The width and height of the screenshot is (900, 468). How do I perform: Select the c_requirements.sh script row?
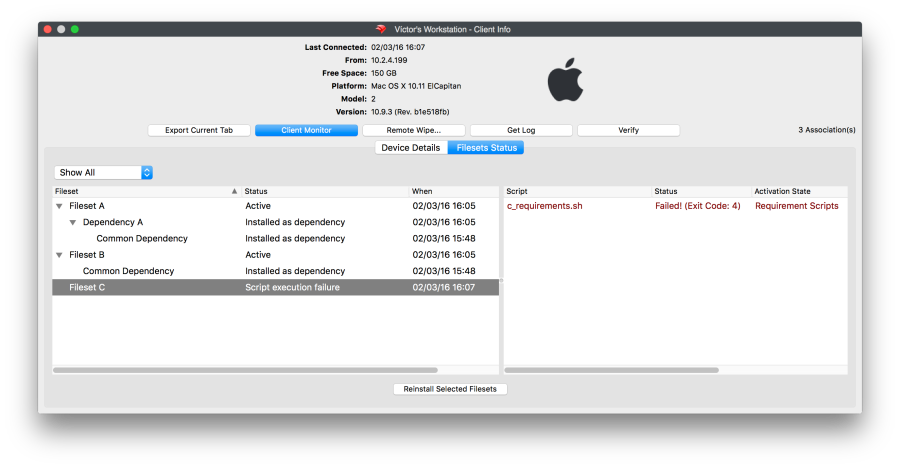676,206
